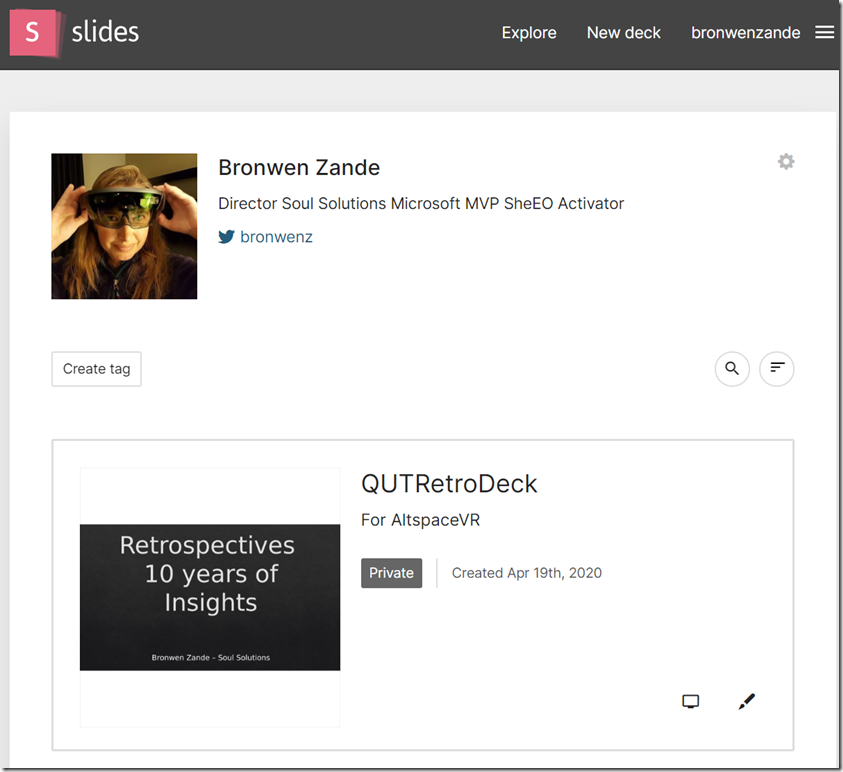The height and width of the screenshot is (772, 843).
Task: Open the sort decks icon
Action: click(776, 369)
